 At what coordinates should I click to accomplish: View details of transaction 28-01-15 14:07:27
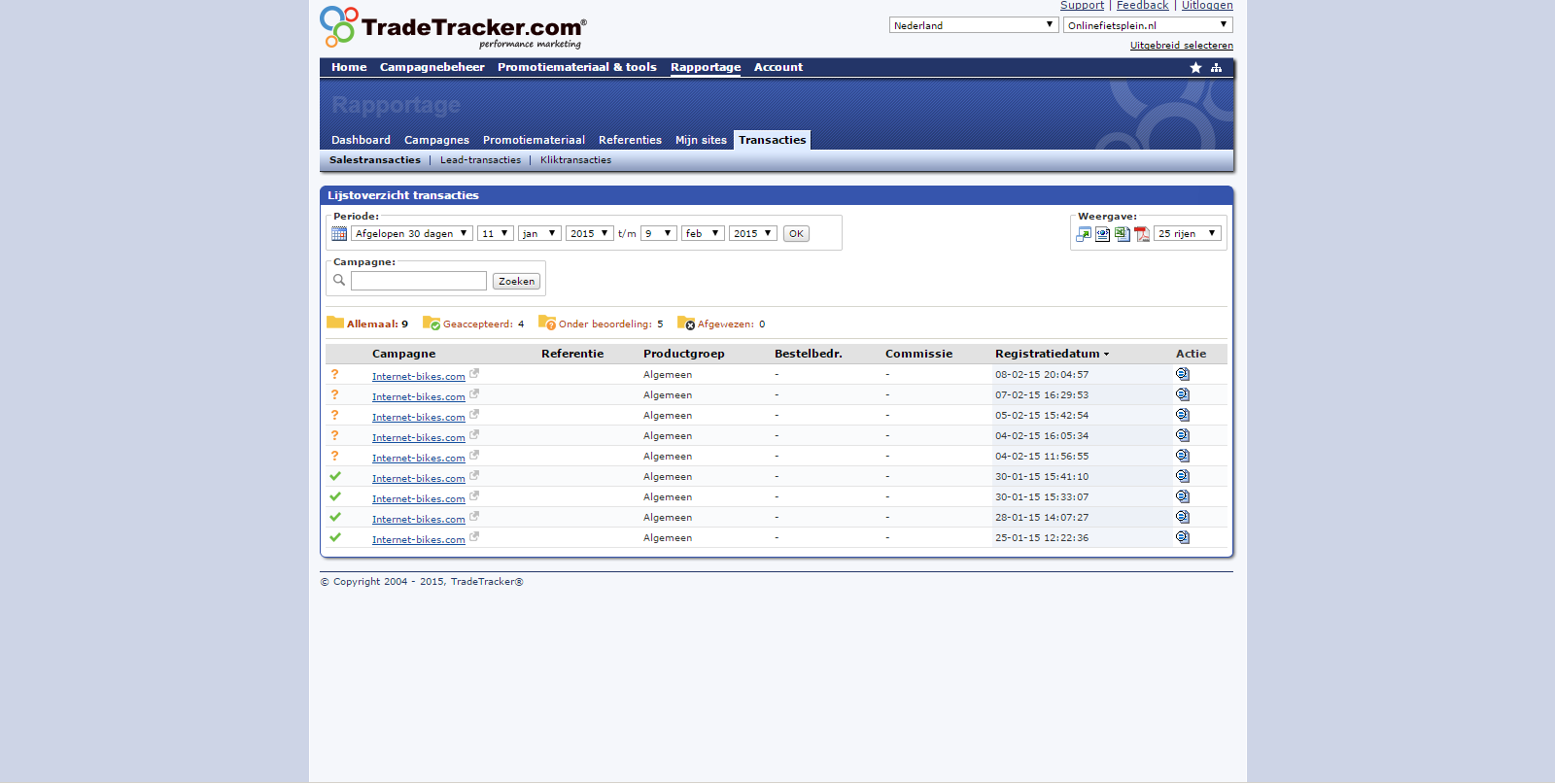[1183, 517]
